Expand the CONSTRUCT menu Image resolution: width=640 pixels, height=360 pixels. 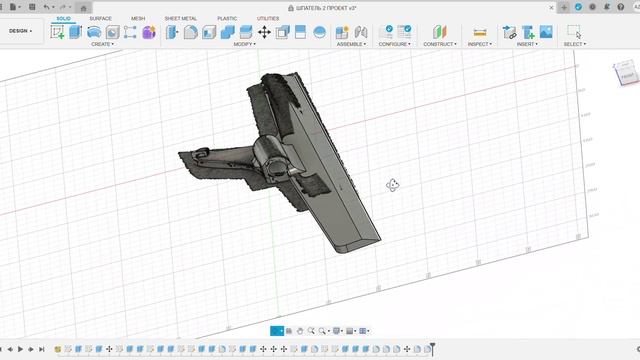[x=440, y=44]
